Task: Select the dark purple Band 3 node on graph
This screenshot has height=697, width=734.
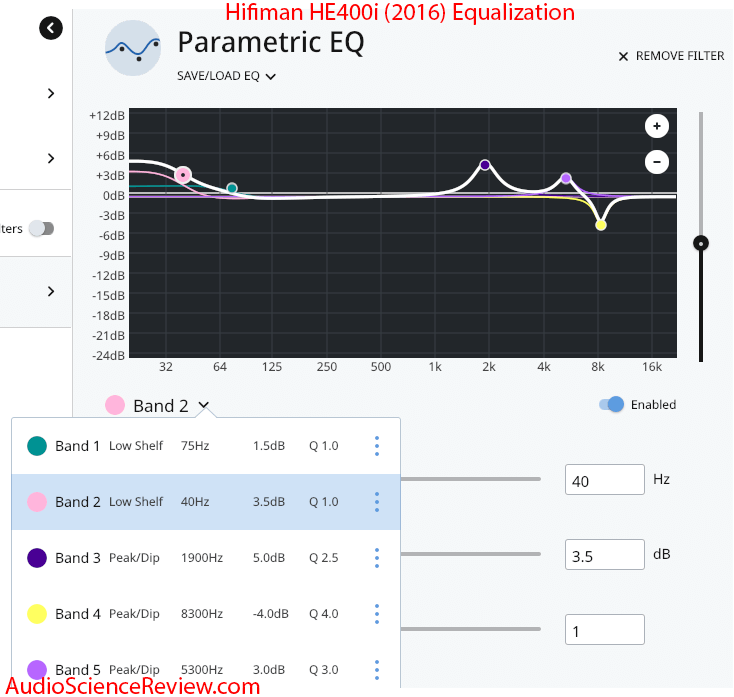Action: pyautogui.click(x=485, y=165)
